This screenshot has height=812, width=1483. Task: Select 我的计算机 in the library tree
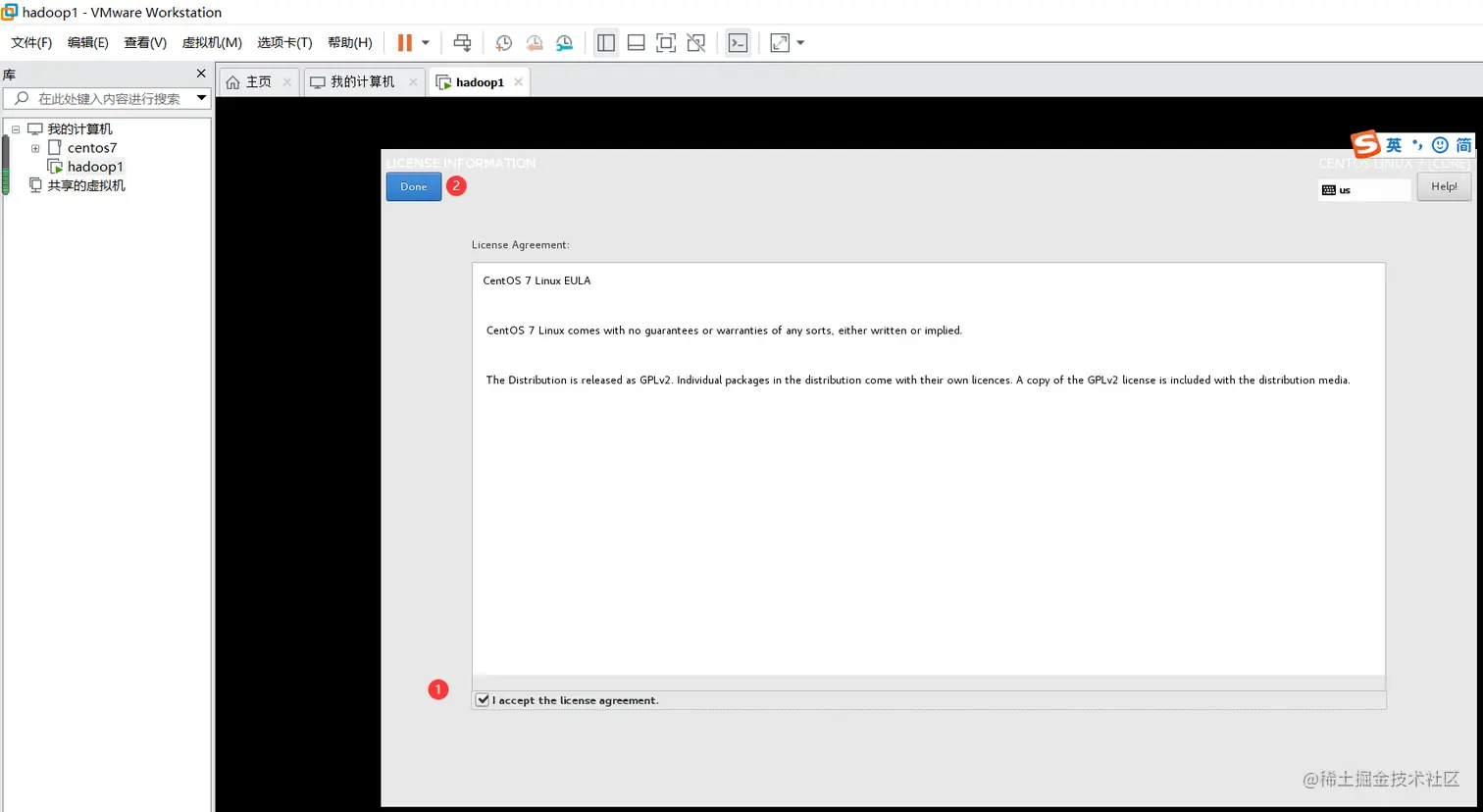click(79, 129)
